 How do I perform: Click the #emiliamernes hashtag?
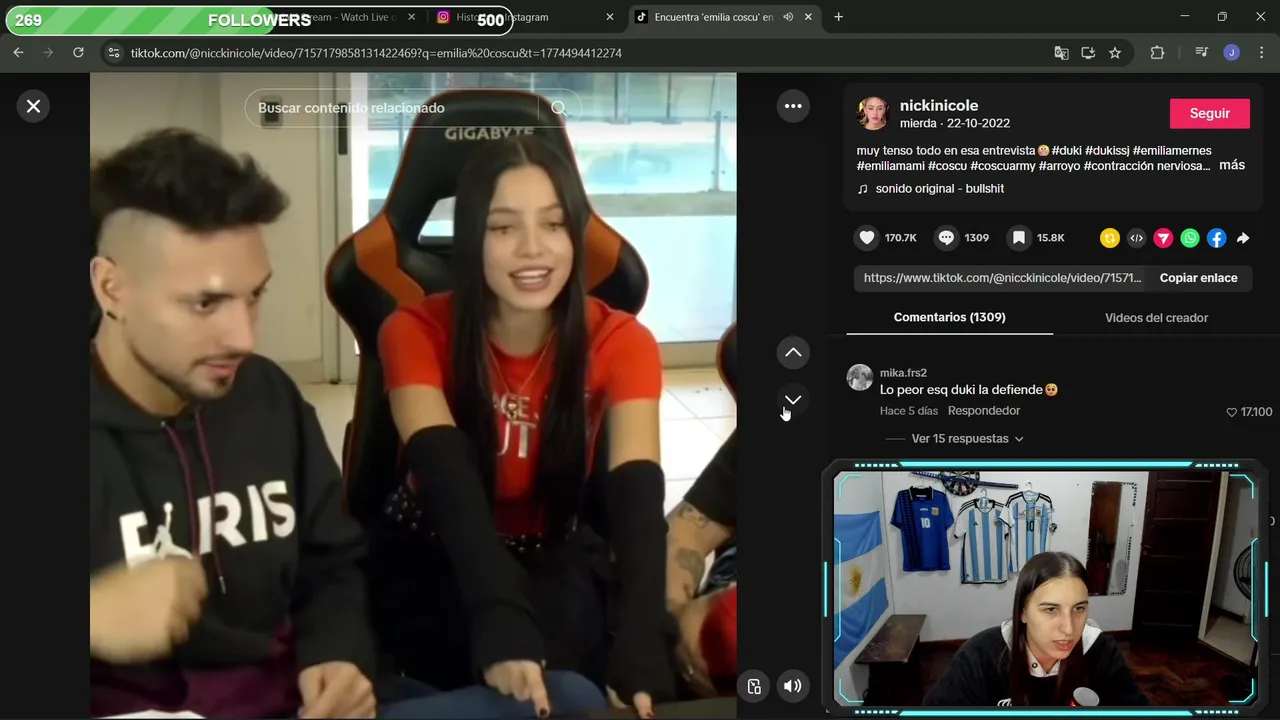pyautogui.click(x=1172, y=150)
